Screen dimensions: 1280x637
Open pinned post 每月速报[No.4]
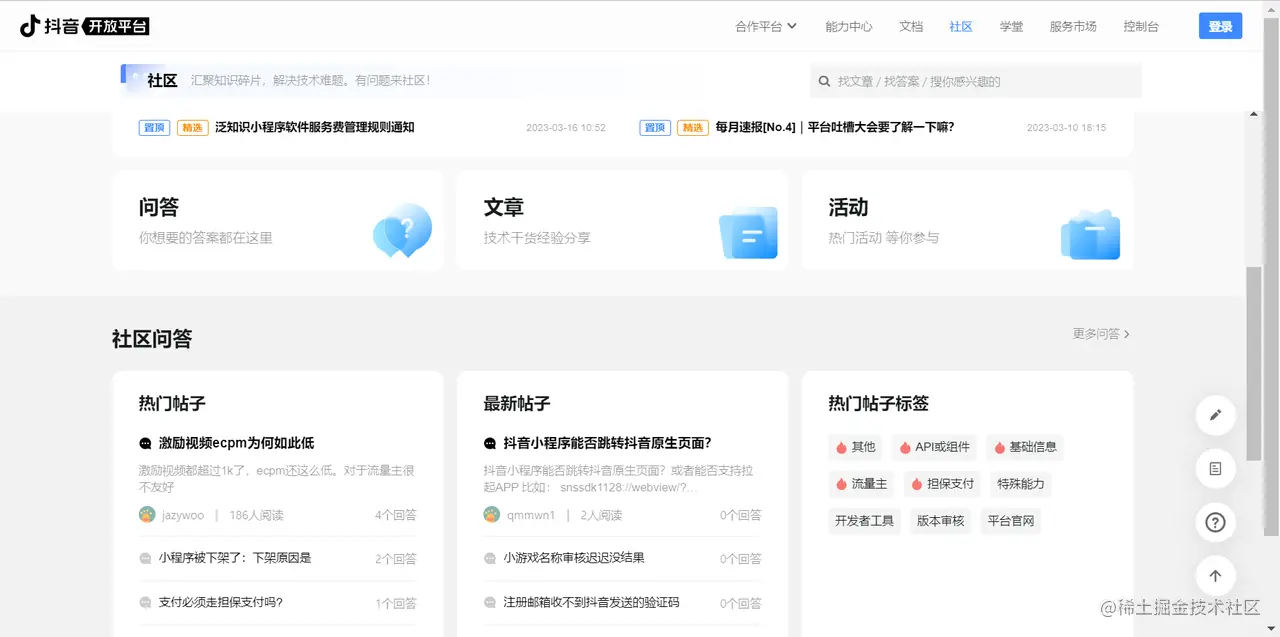click(x=835, y=127)
